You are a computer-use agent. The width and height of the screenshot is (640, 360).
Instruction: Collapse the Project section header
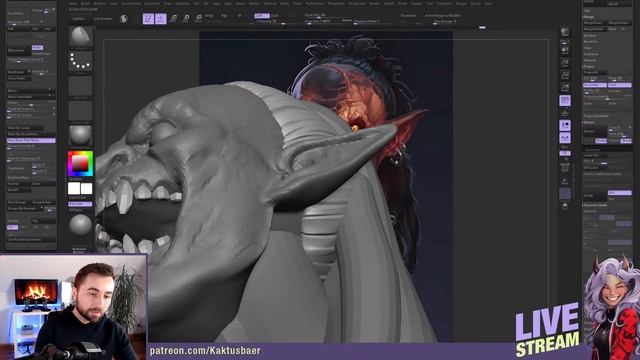(589, 67)
